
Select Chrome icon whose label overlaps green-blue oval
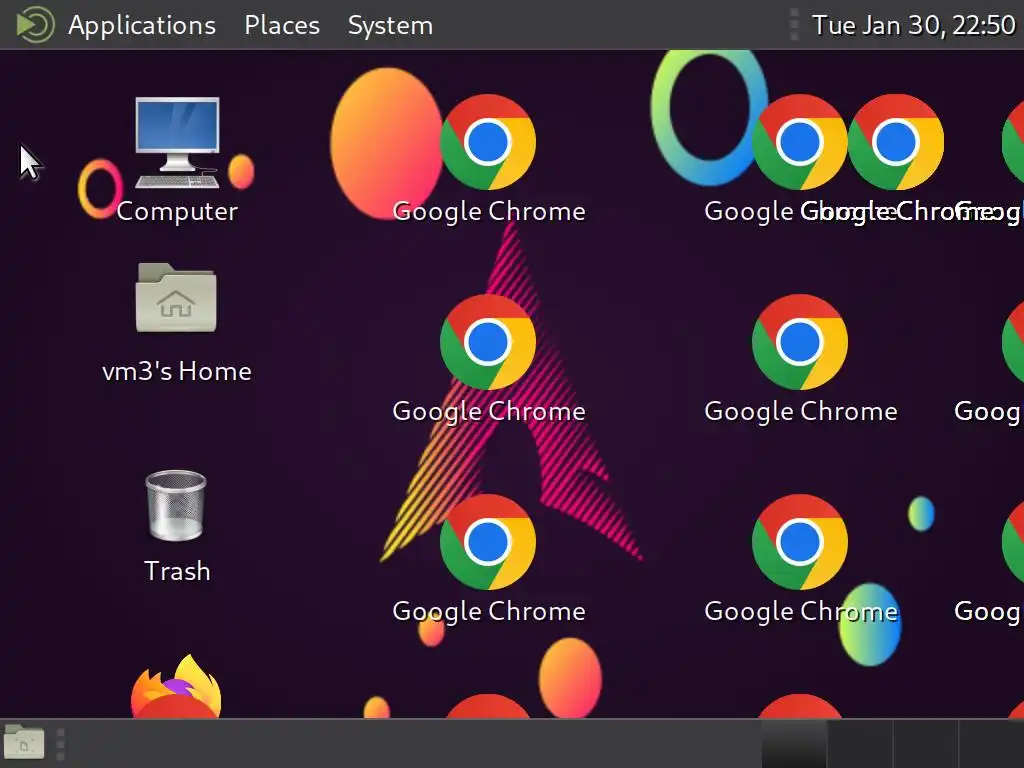[x=800, y=542]
